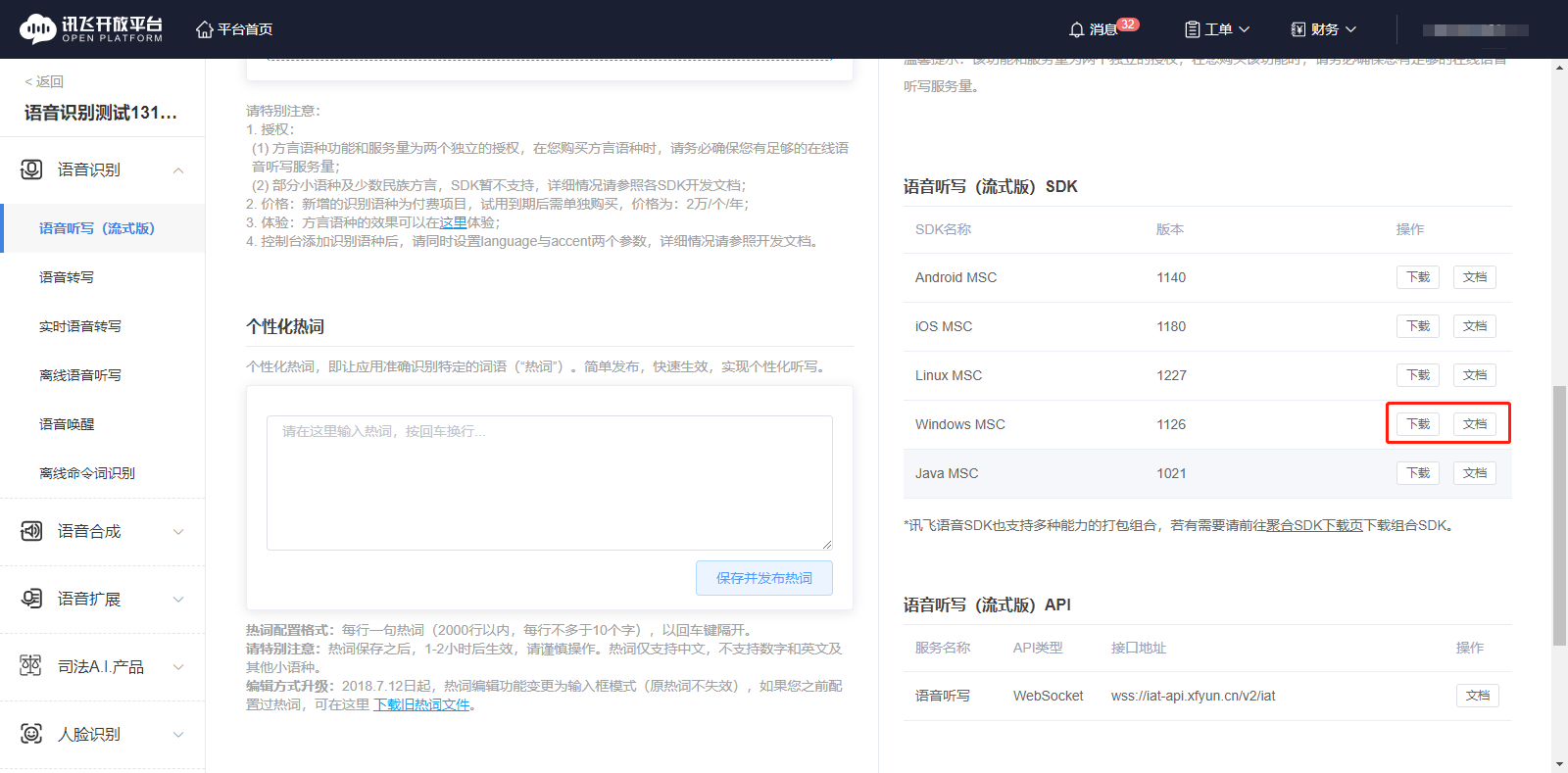This screenshot has height=773, width=1568.
Task: Open the 工单 dropdown arrow
Action: 1245,29
